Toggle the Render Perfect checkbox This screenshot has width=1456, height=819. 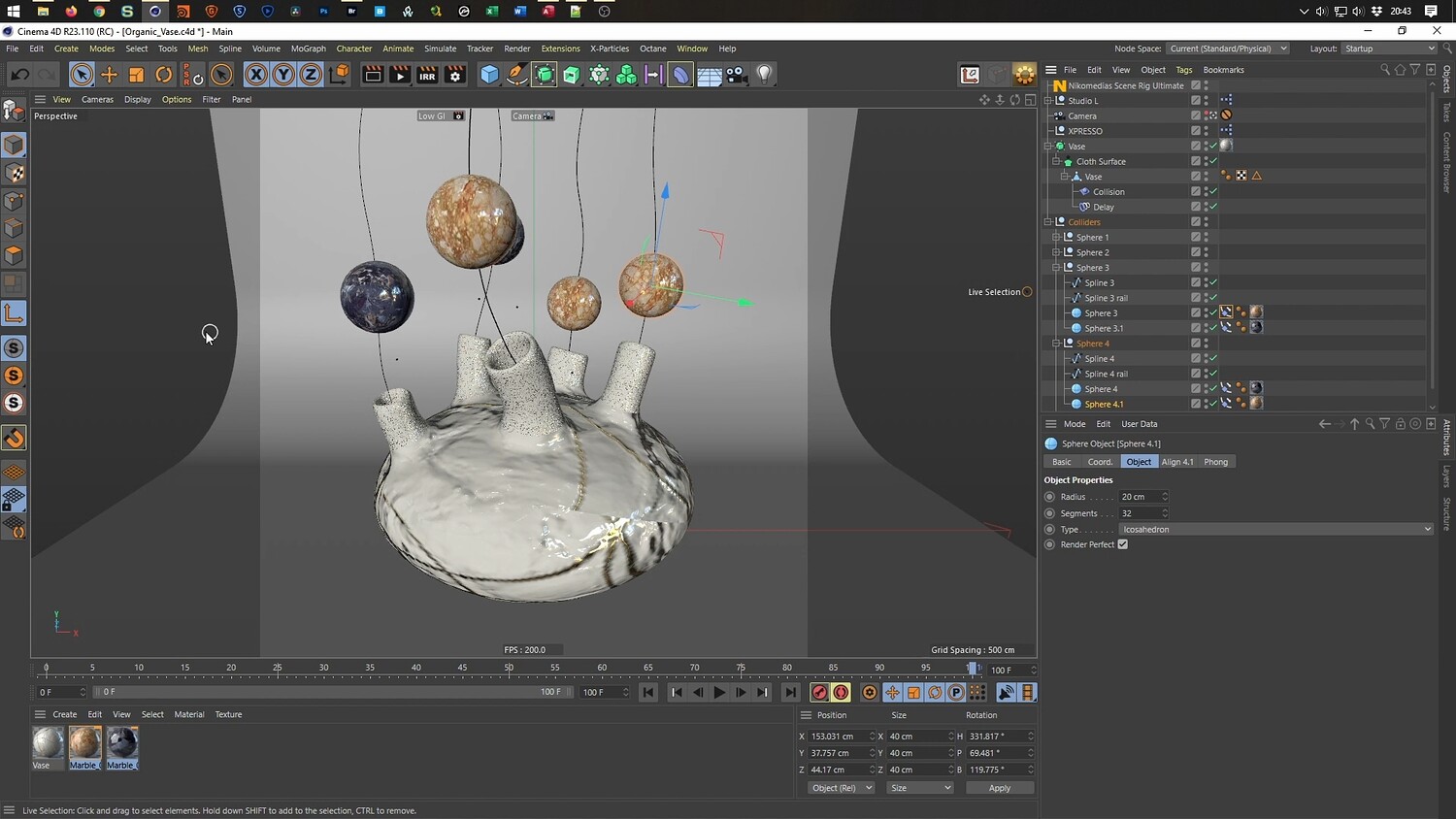(x=1123, y=544)
